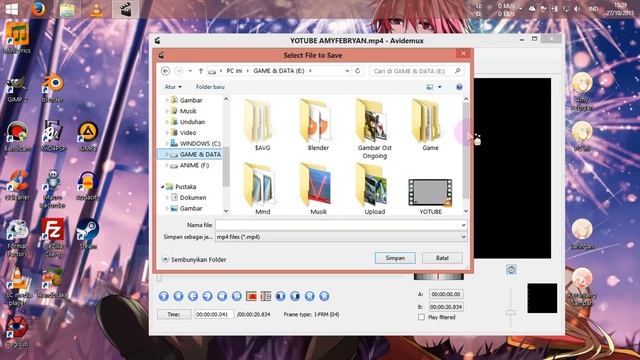Open Firefox from the taskbar
The height and width of the screenshot is (360, 640).
pyautogui.click(x=38, y=9)
